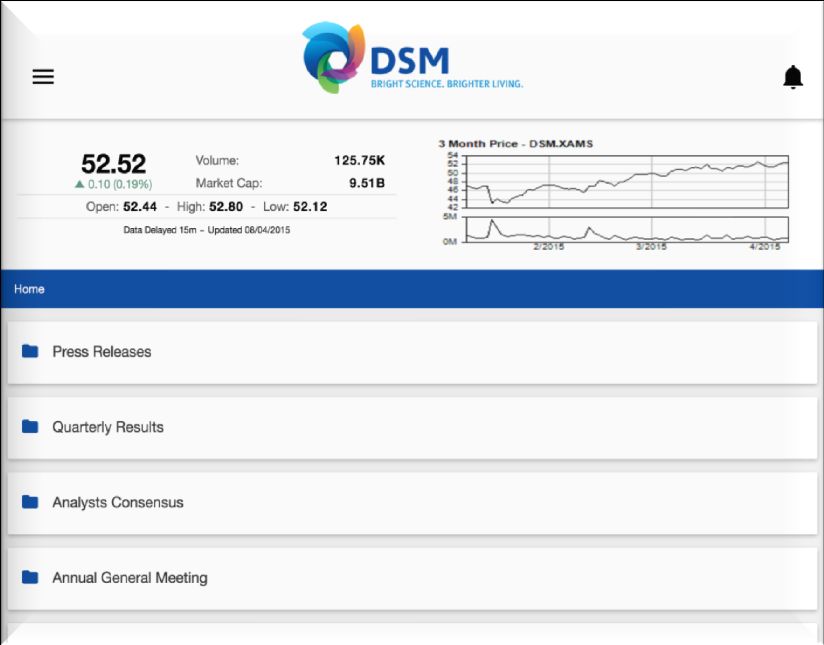The width and height of the screenshot is (824, 645).
Task: Select the Home breadcrumb tab
Action: (29, 289)
